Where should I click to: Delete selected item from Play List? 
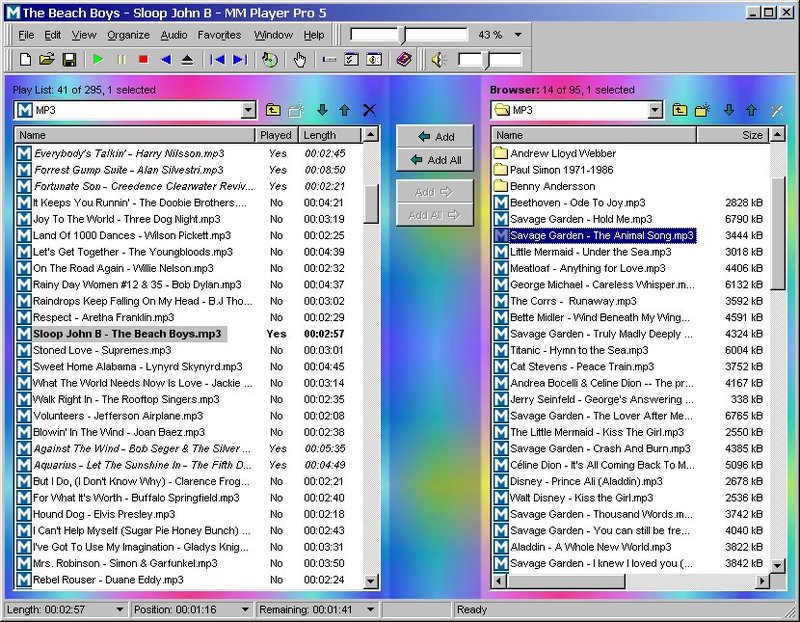[x=369, y=110]
